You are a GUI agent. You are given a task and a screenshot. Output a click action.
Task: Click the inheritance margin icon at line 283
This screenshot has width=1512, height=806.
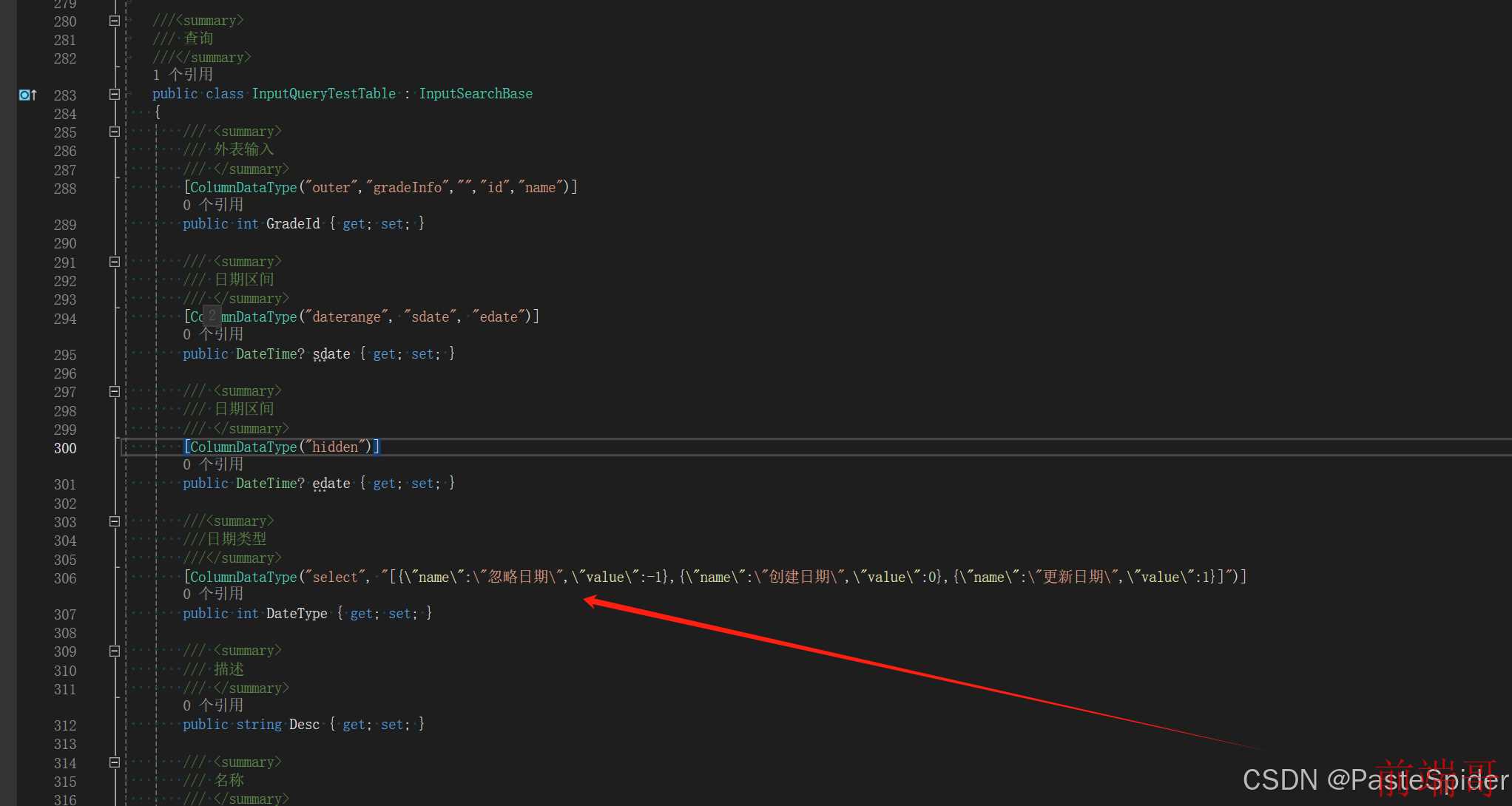coord(27,95)
